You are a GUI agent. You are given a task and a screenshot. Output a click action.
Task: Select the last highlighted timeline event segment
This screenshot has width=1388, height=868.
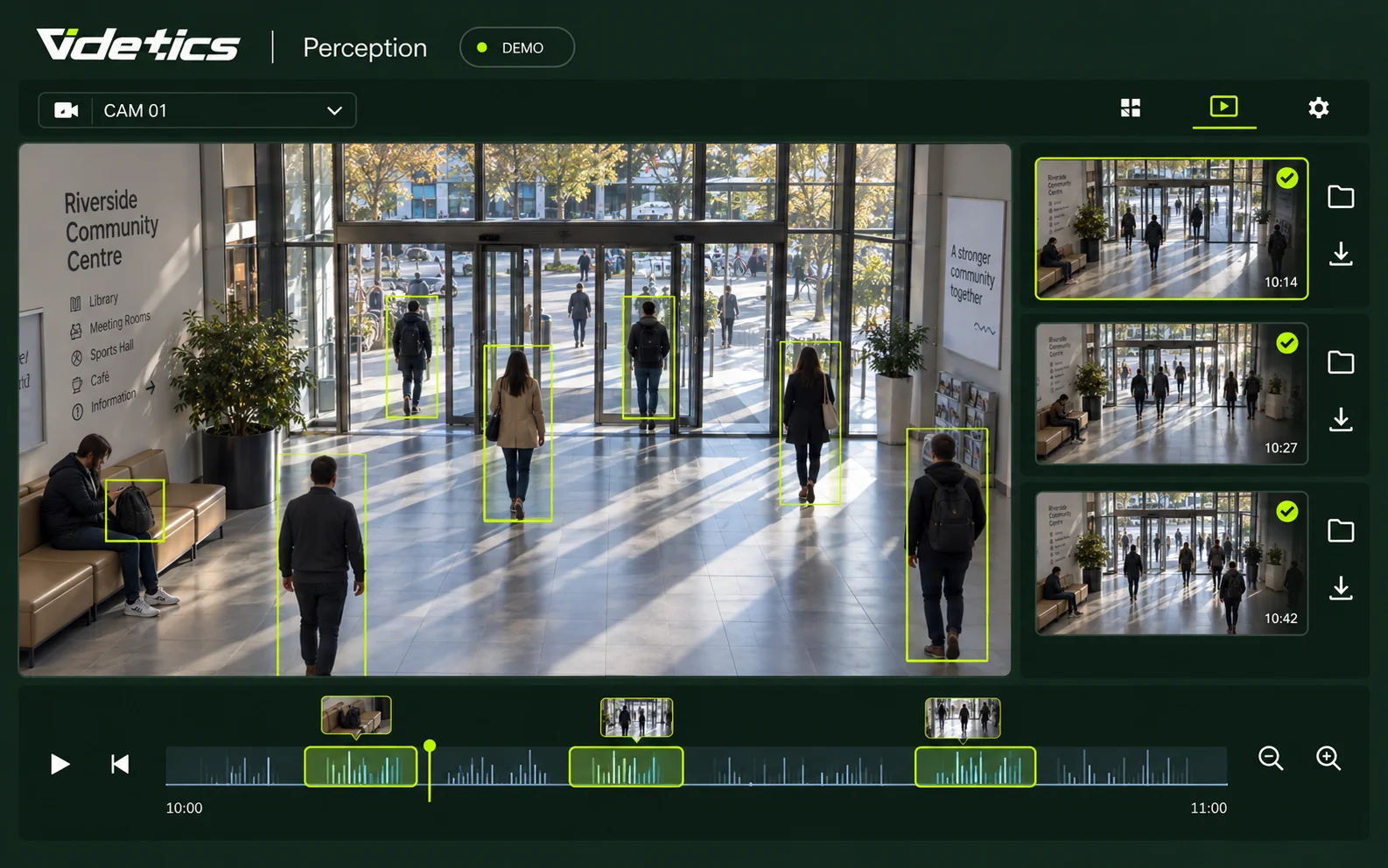tap(975, 766)
